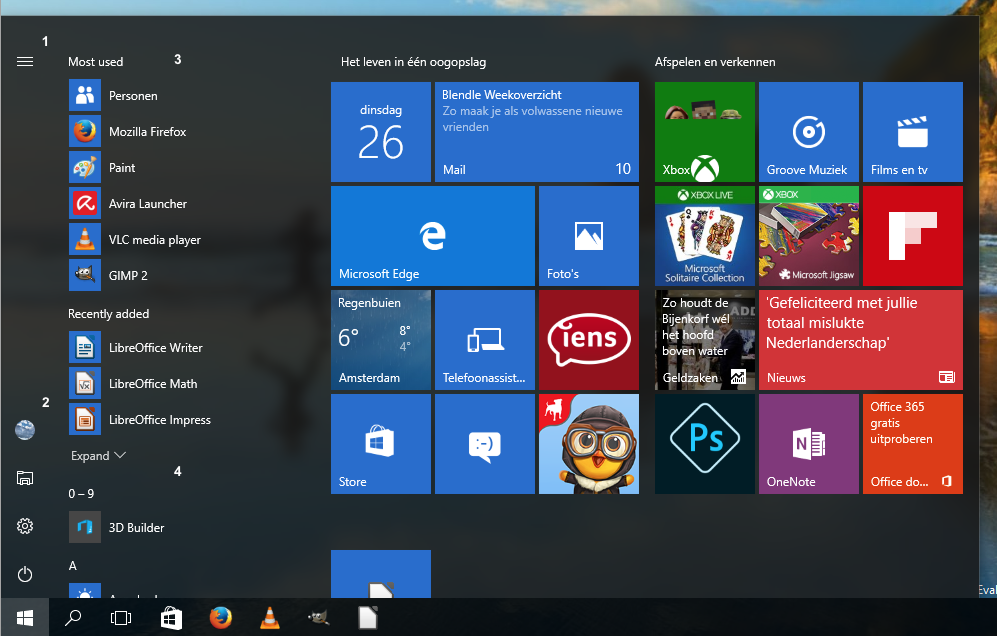Expand the Recently added list
Screen dimensions: 997x636
[x=98, y=456]
